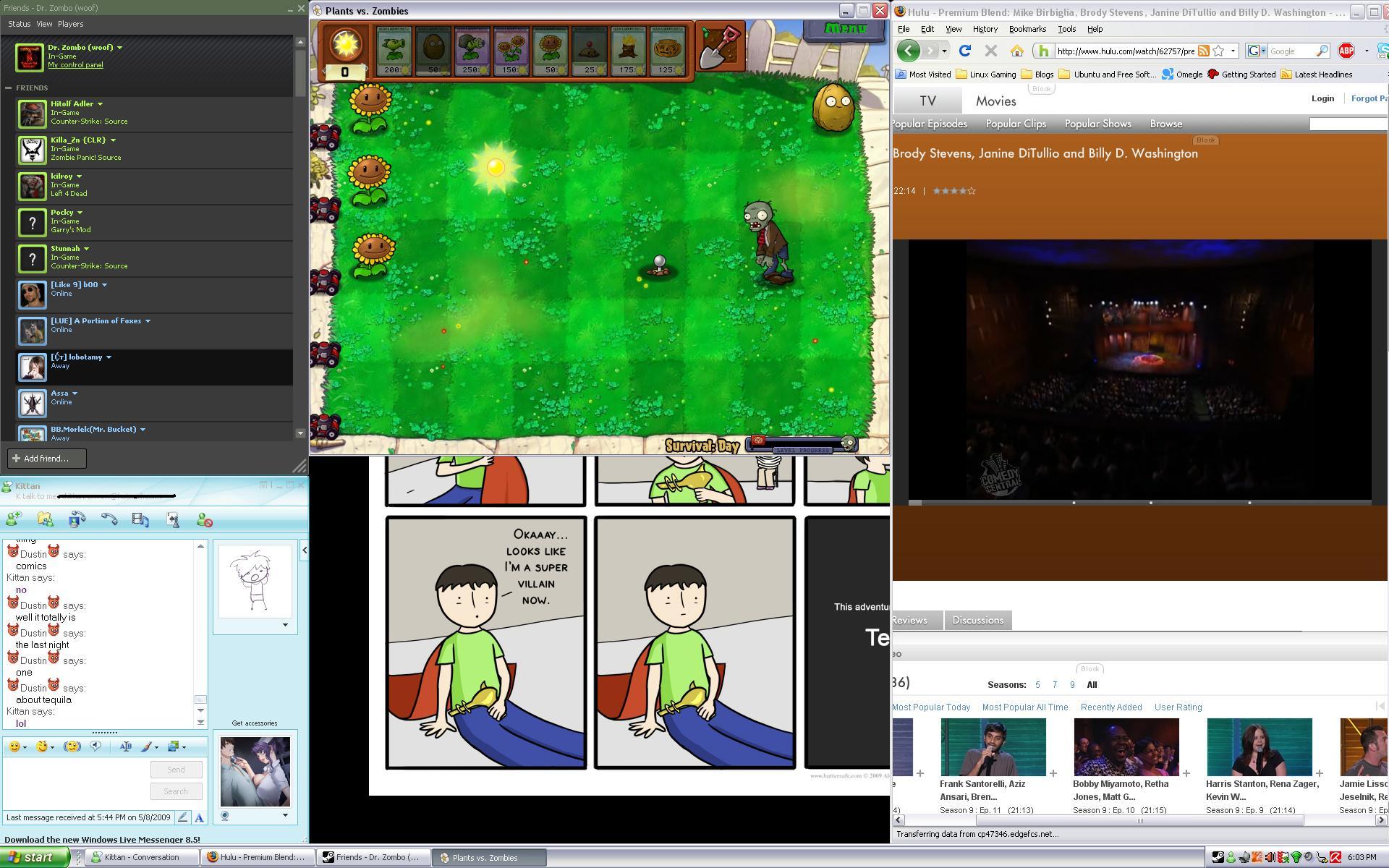Image resolution: width=1389 pixels, height=868 pixels.
Task: Click Add friend... button in Steam
Action: pos(47,459)
